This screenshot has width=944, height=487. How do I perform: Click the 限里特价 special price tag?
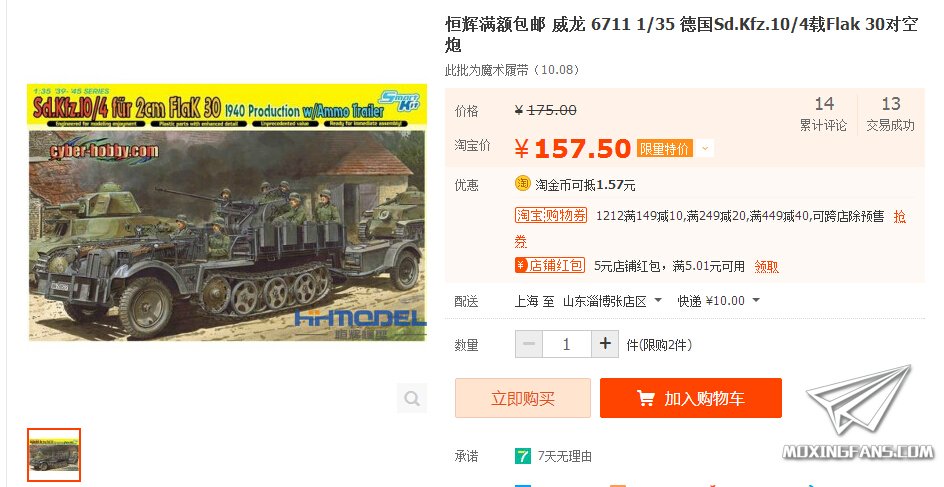pyautogui.click(x=665, y=148)
